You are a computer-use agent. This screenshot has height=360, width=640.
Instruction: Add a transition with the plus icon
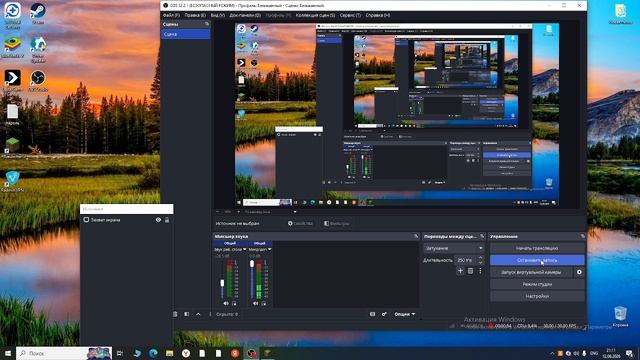point(460,271)
